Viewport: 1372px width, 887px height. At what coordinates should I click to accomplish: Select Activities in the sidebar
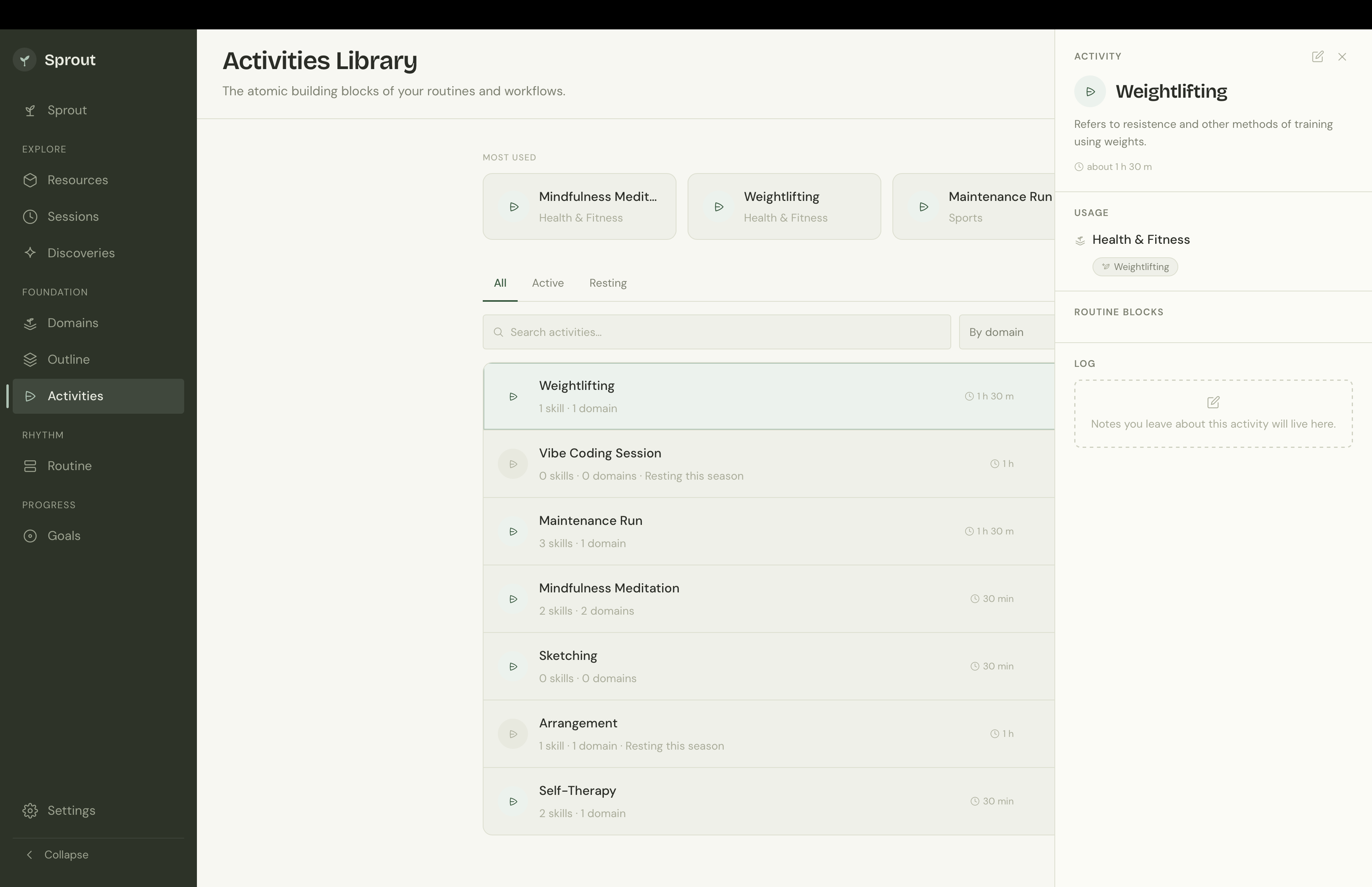[x=98, y=396]
